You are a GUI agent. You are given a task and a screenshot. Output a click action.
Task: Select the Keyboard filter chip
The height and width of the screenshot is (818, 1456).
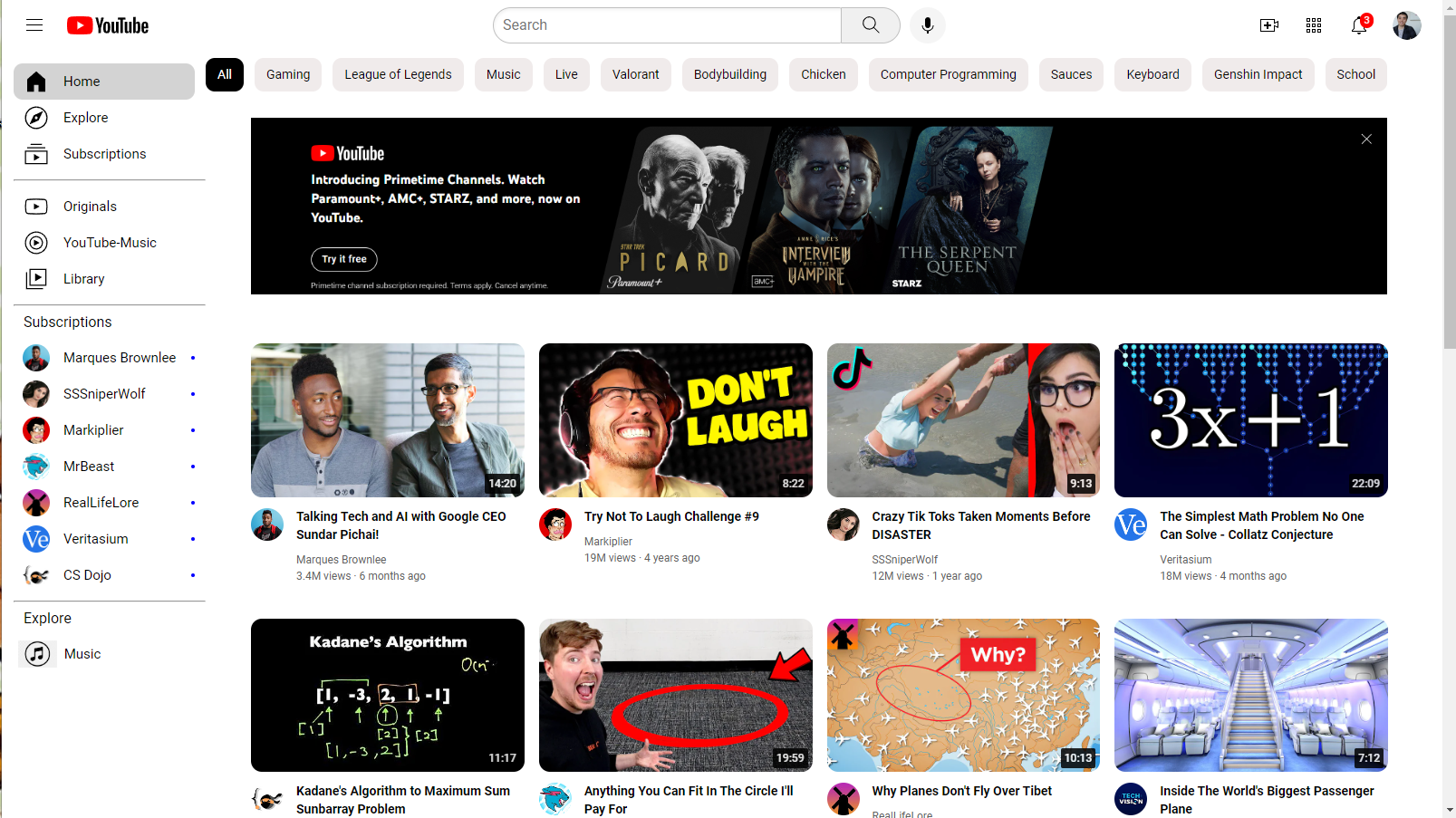(1152, 74)
